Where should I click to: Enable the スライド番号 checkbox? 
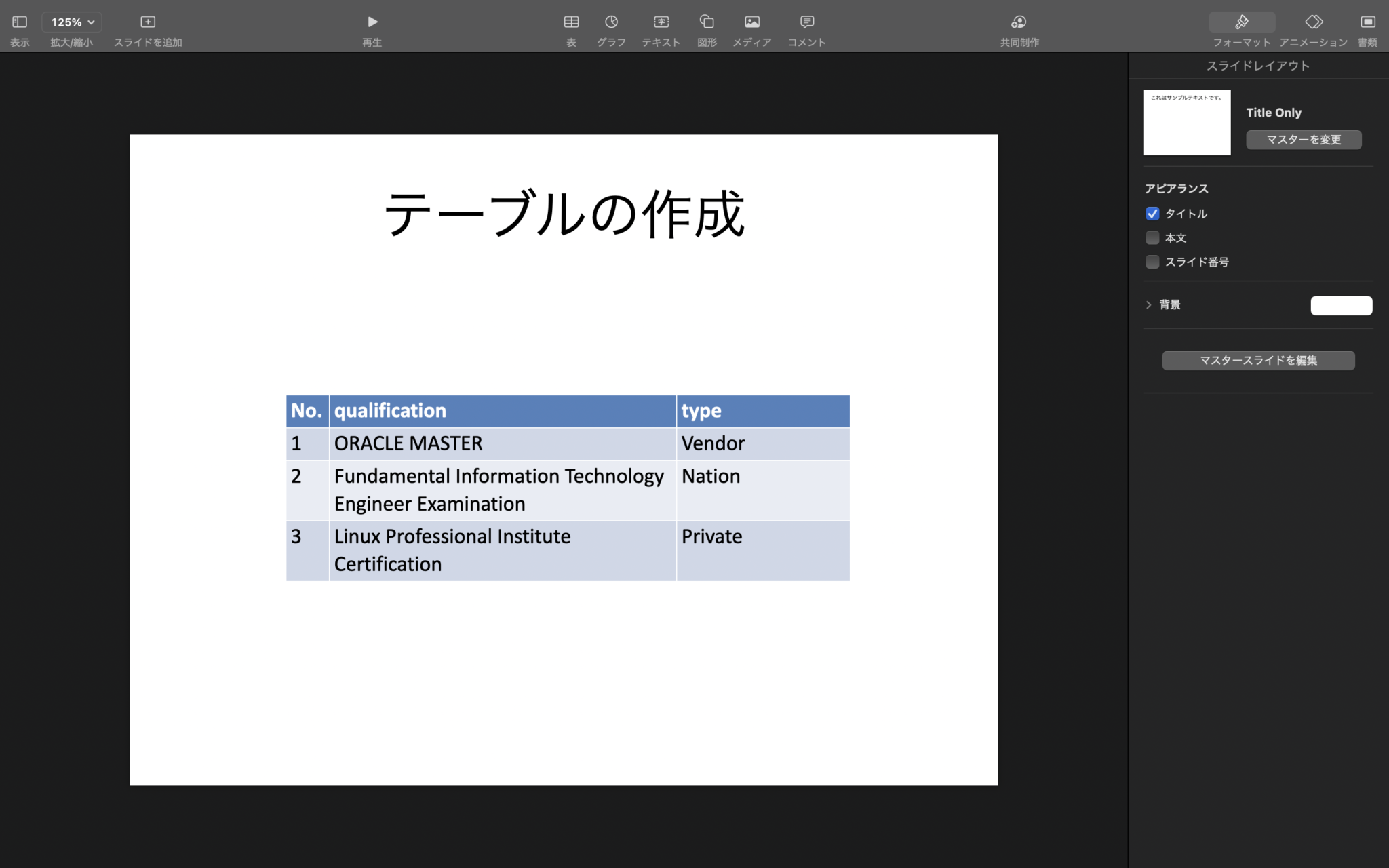(x=1152, y=262)
